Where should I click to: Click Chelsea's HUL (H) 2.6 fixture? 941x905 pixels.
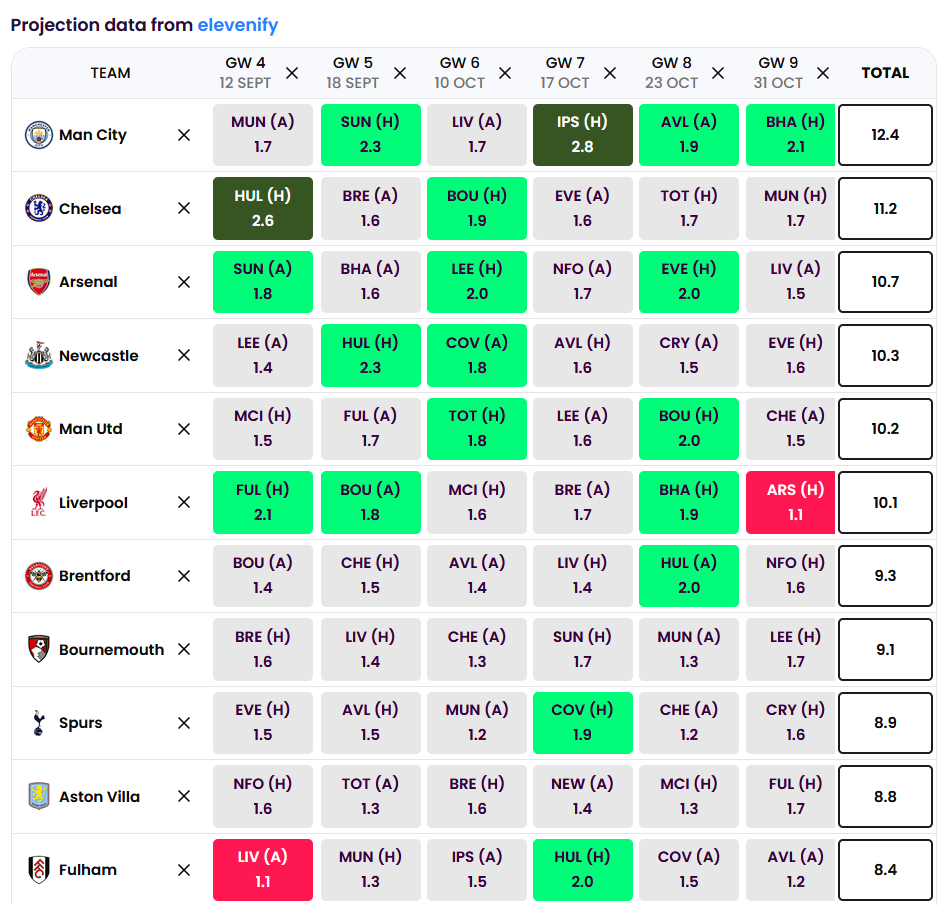[263, 208]
